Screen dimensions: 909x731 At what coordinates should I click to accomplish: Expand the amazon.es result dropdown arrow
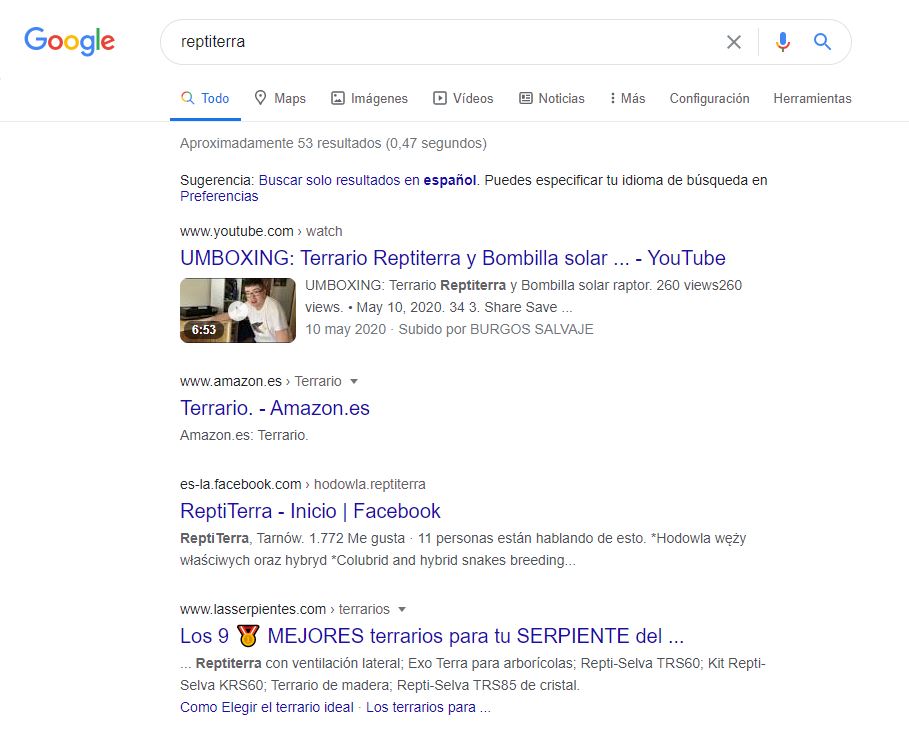click(x=354, y=381)
